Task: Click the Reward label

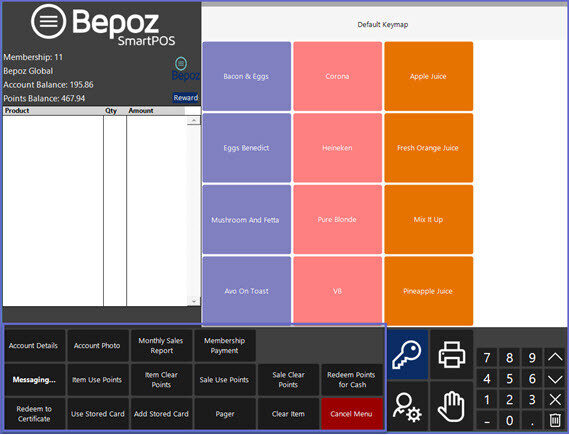Action: point(185,98)
